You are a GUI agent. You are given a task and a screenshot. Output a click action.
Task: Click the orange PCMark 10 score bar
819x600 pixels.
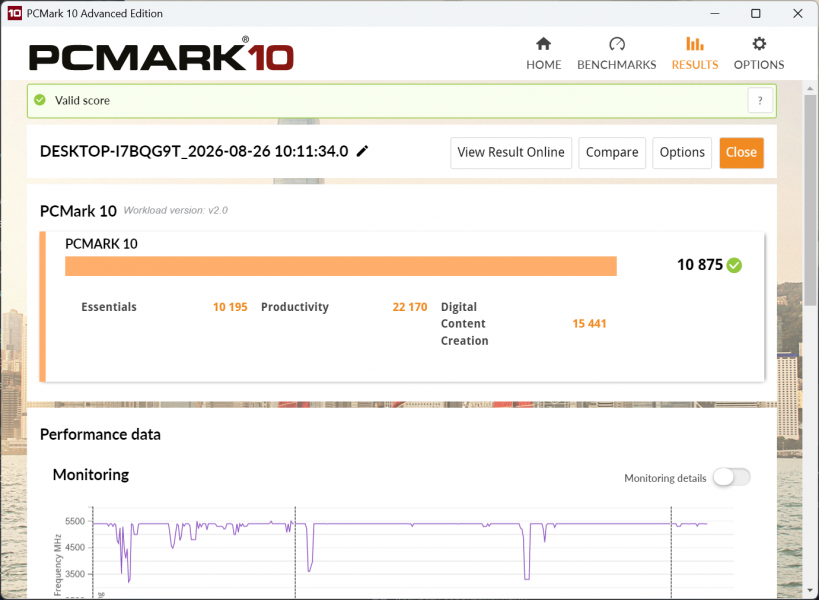tap(341, 266)
